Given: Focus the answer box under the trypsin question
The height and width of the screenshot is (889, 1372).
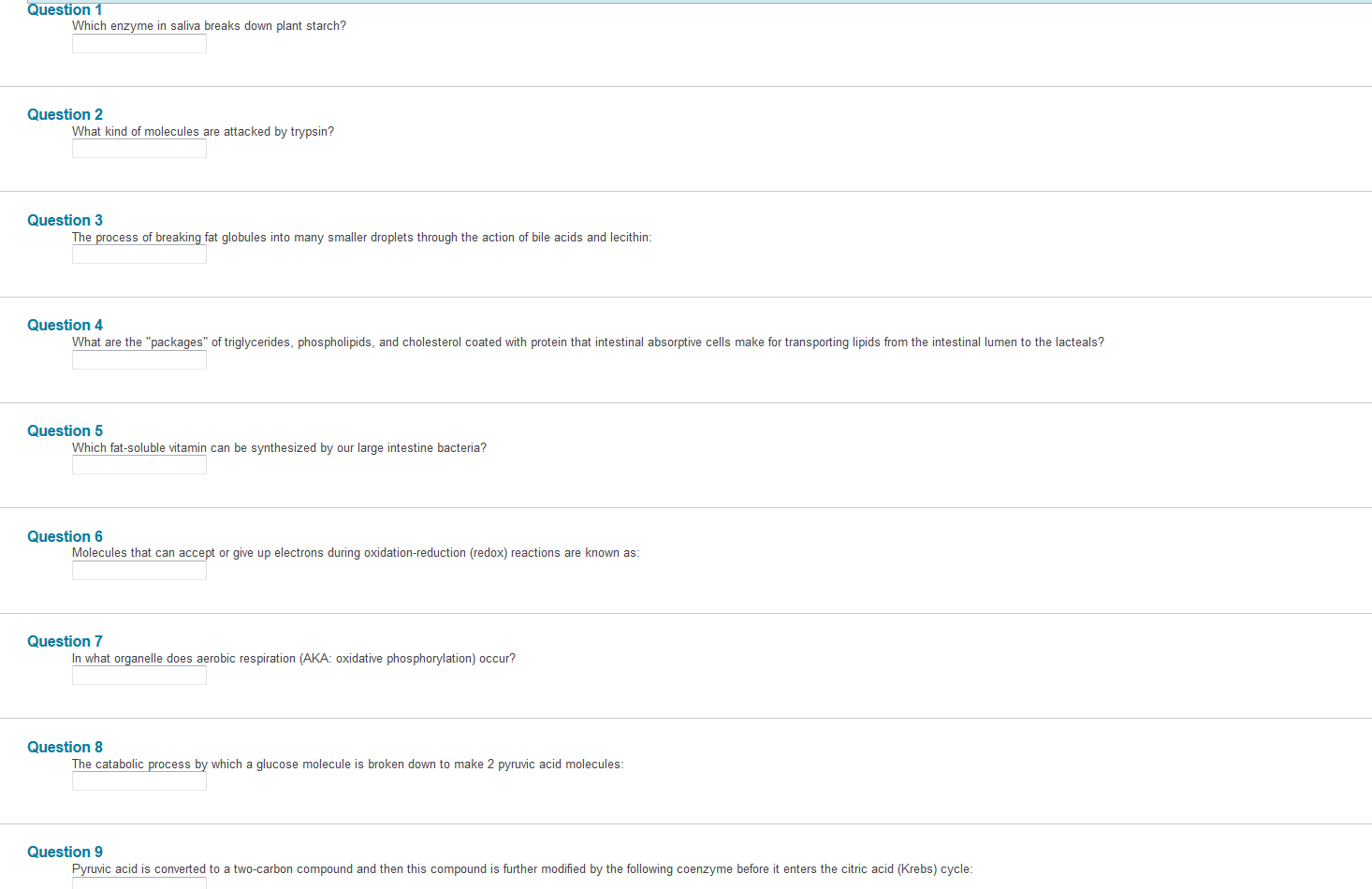Looking at the screenshot, I should (139, 149).
